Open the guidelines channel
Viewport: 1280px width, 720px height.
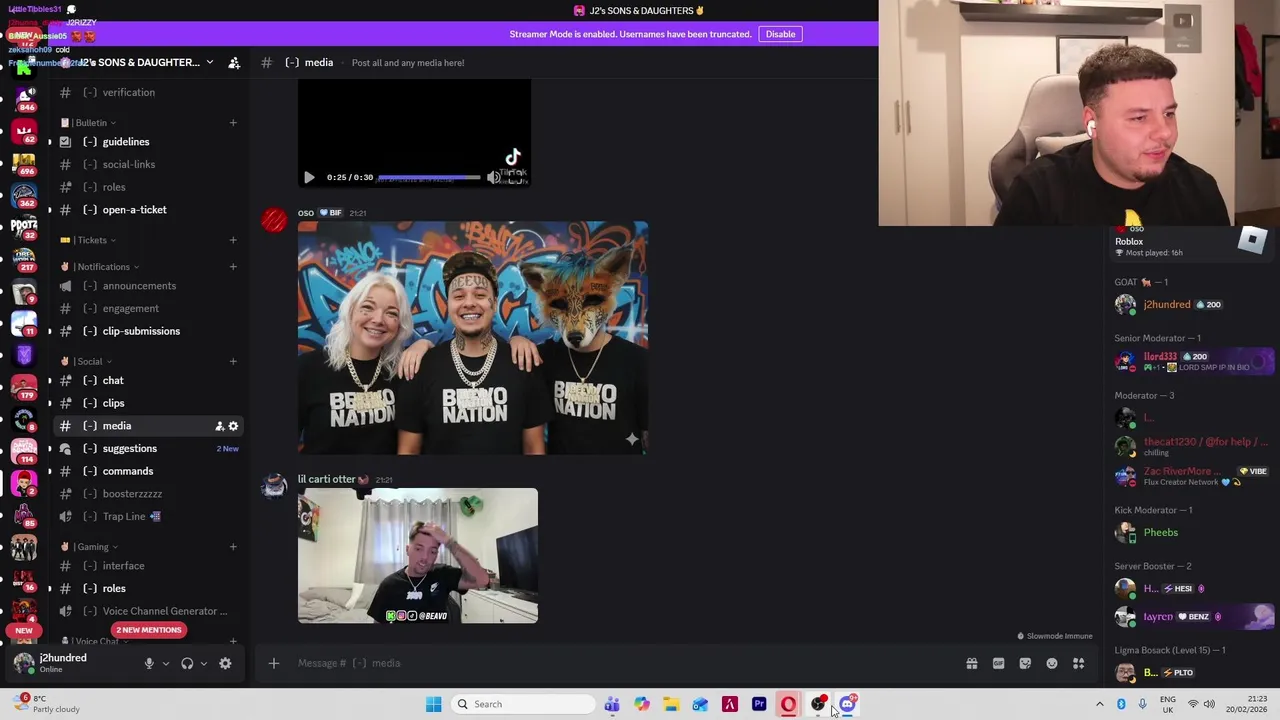pyautogui.click(x=149, y=142)
